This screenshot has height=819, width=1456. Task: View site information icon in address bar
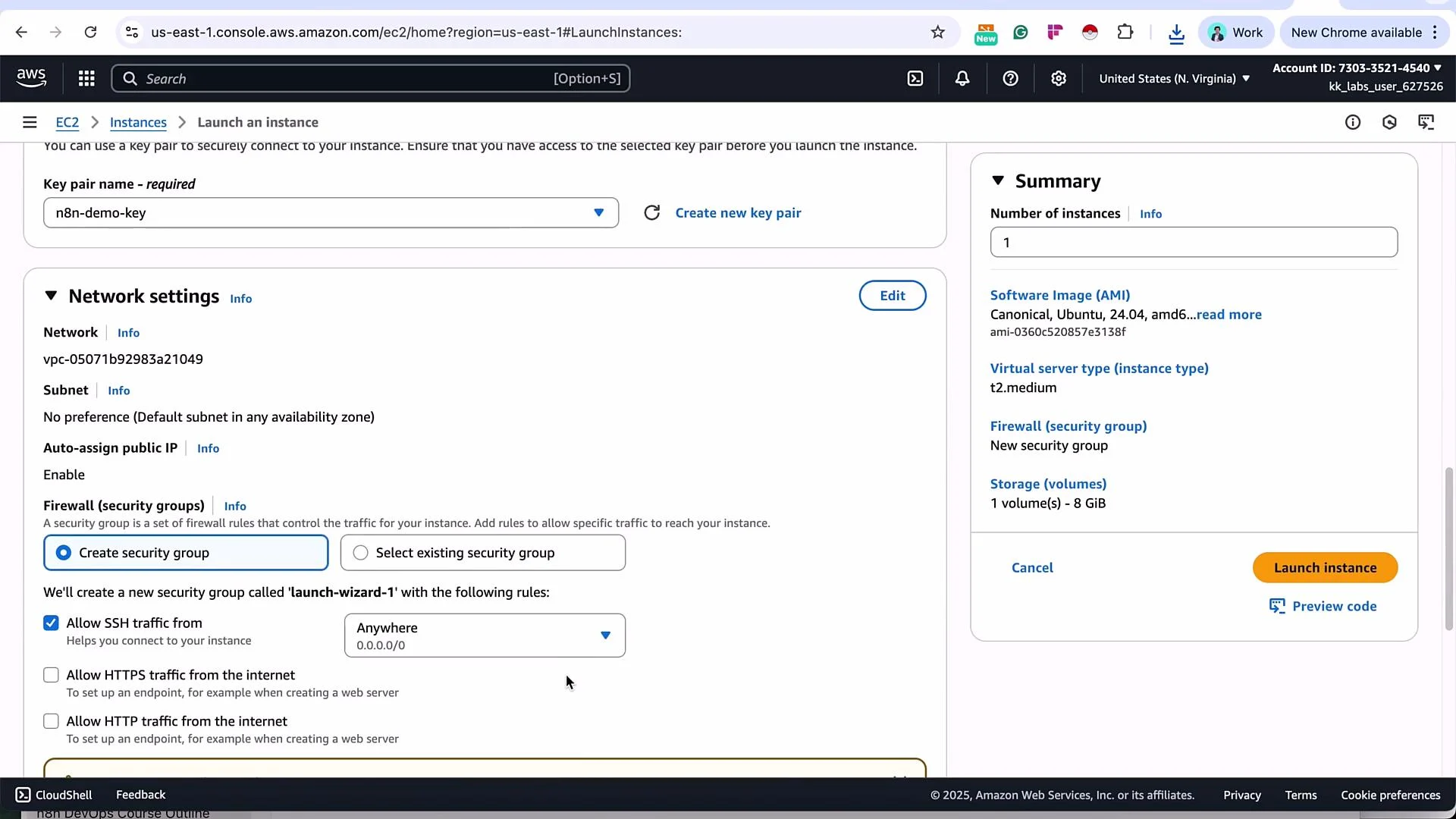132,32
